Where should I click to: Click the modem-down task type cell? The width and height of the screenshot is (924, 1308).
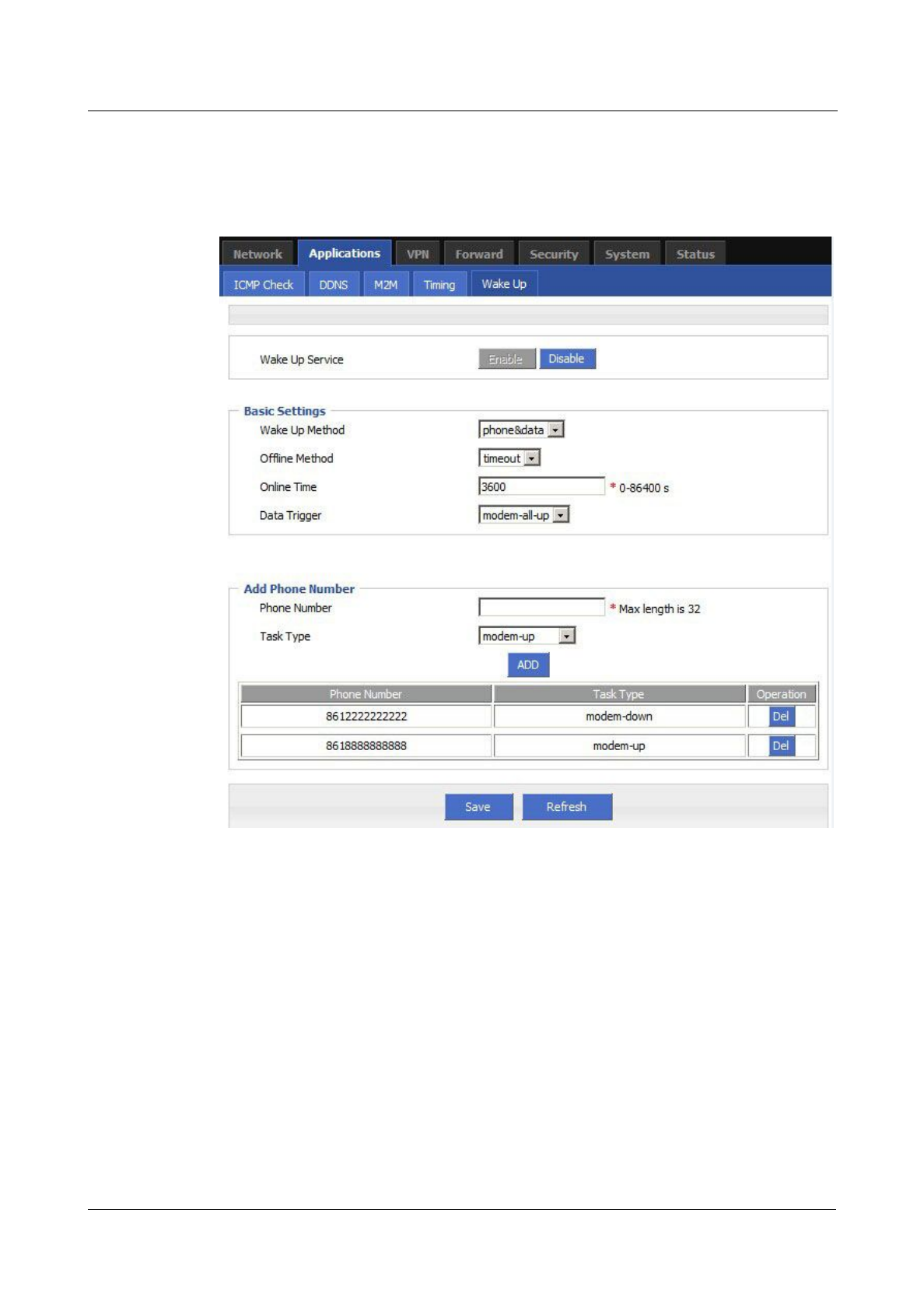tap(619, 716)
